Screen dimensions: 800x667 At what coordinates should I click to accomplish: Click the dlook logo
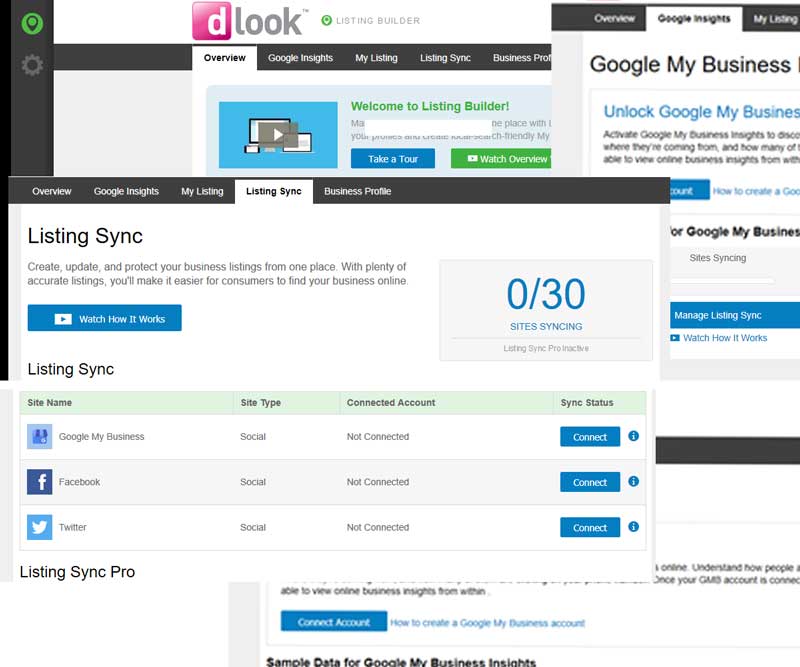[x=250, y=21]
